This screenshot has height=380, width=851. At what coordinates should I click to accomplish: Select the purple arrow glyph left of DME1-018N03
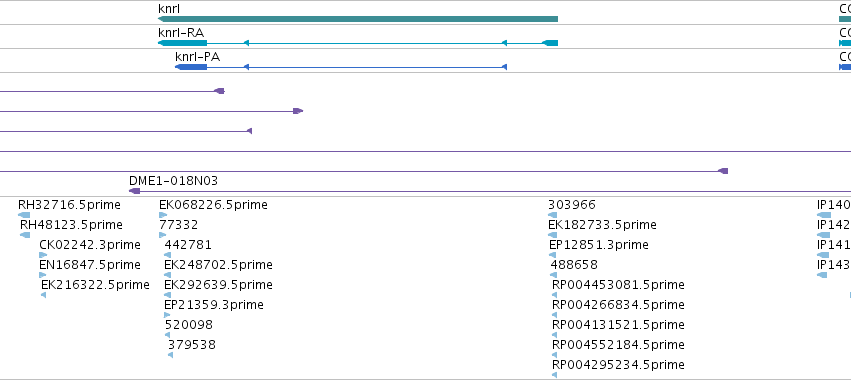[x=135, y=191]
